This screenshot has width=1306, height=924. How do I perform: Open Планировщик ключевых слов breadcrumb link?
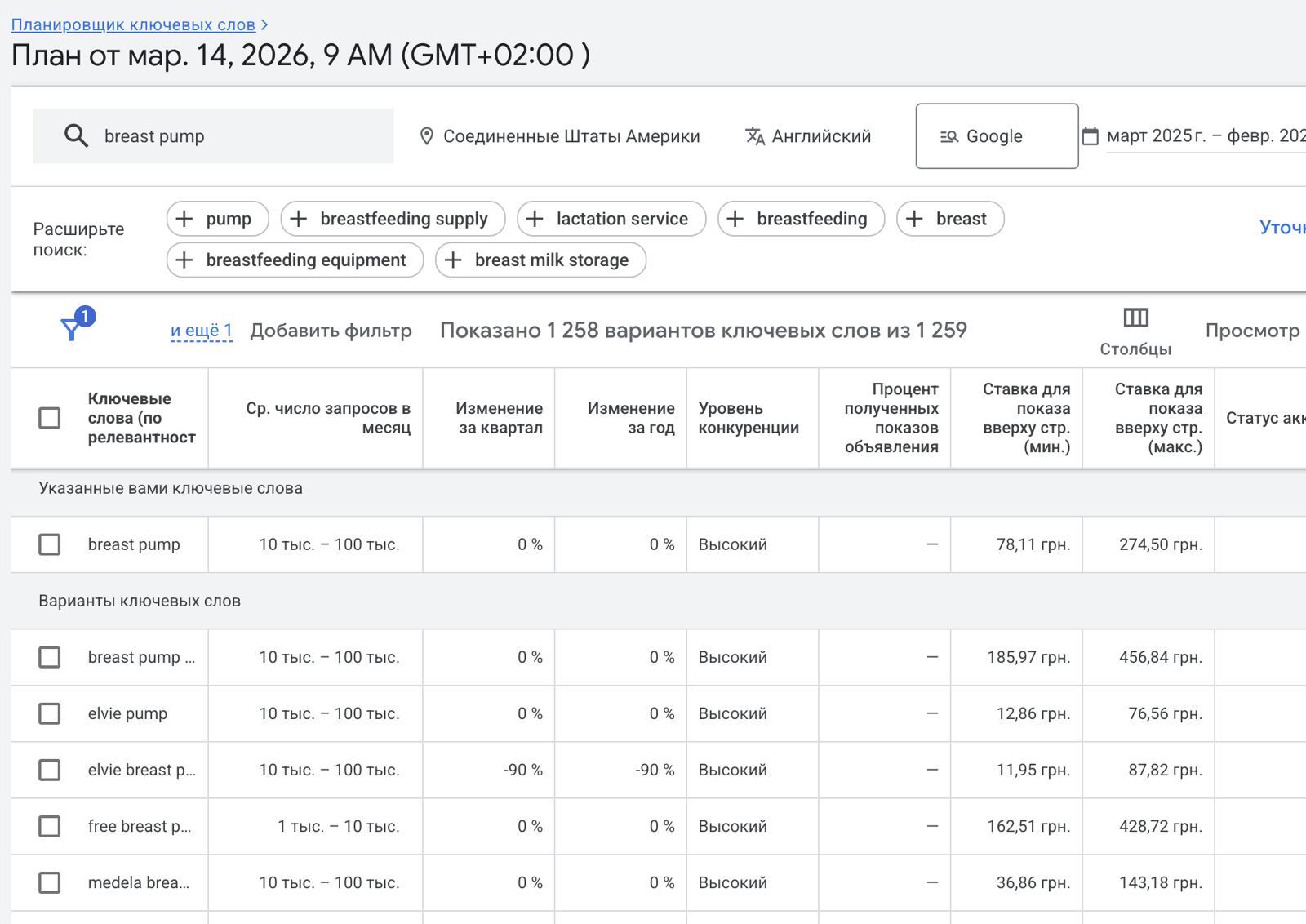tap(133, 24)
